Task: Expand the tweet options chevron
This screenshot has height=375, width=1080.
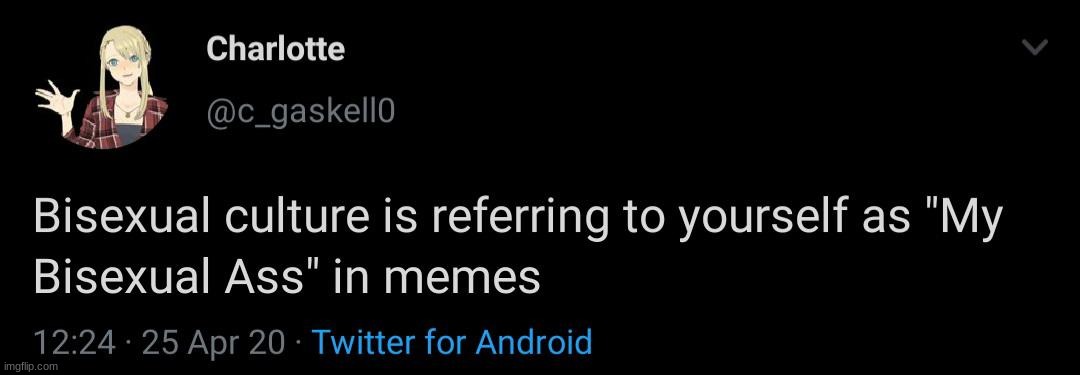Action: pos(1034,48)
